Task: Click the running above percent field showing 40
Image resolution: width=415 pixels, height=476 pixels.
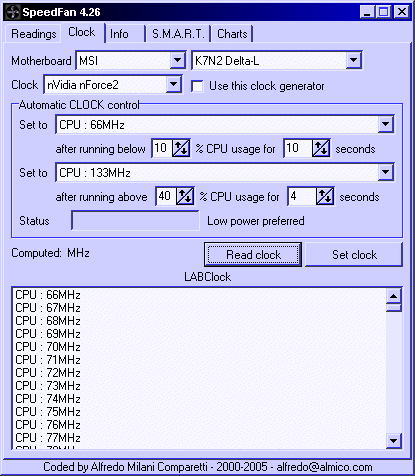Action: 166,196
